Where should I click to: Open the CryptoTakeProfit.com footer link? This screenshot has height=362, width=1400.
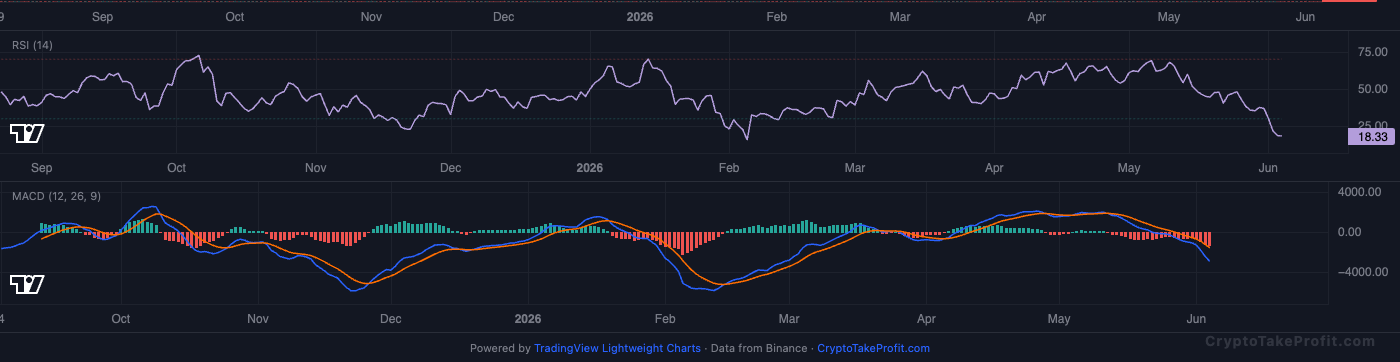pyautogui.click(x=873, y=349)
